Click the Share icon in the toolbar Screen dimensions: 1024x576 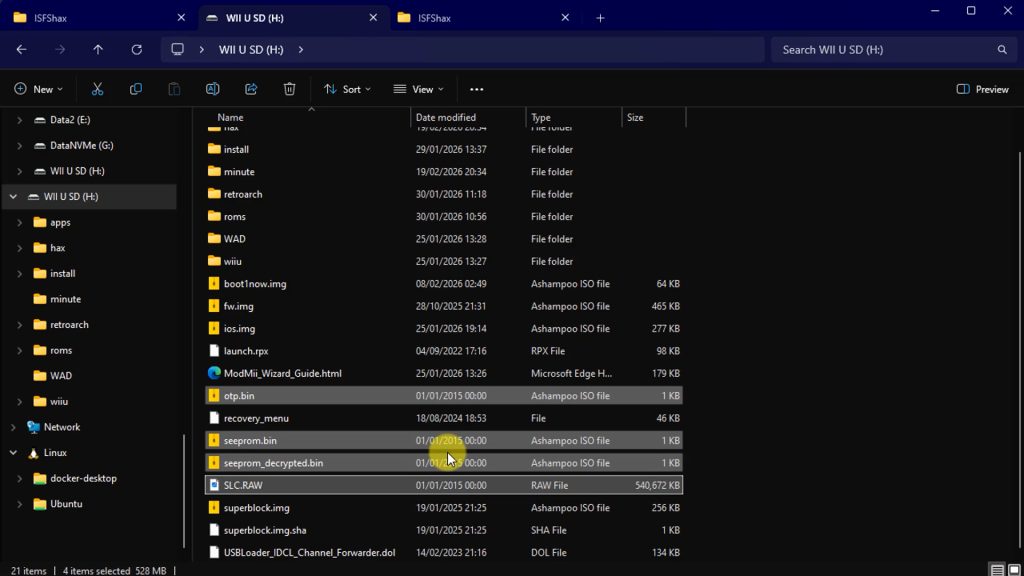point(250,89)
